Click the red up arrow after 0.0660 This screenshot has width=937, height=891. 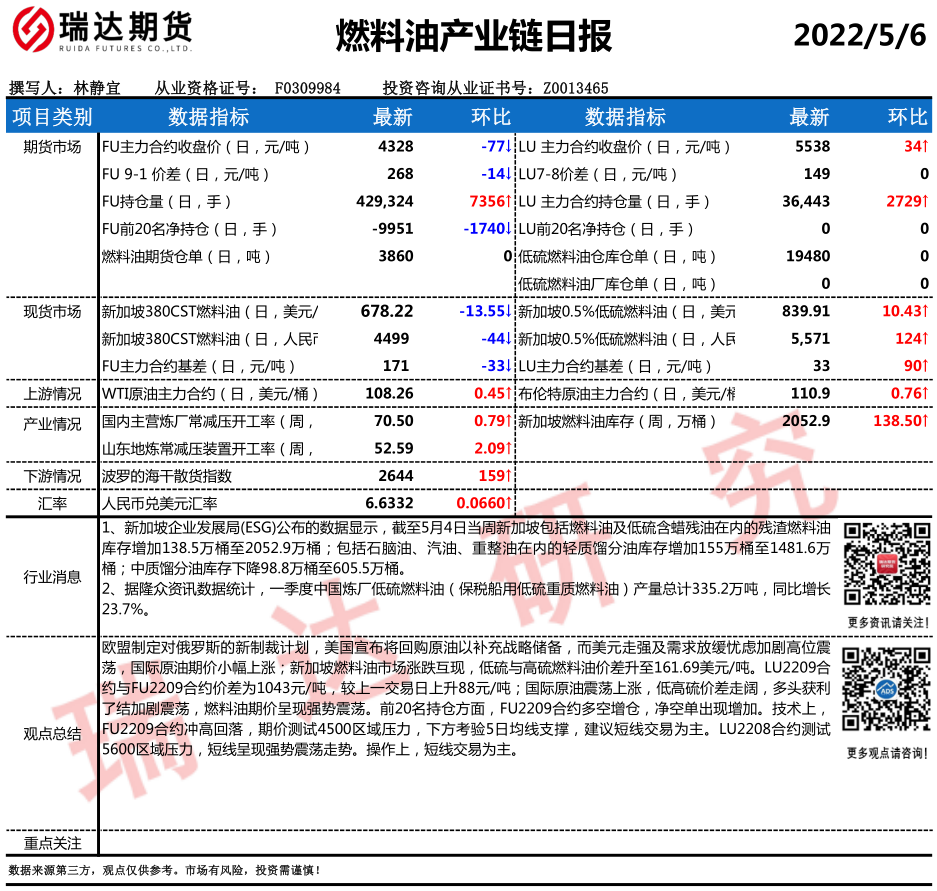tap(508, 503)
